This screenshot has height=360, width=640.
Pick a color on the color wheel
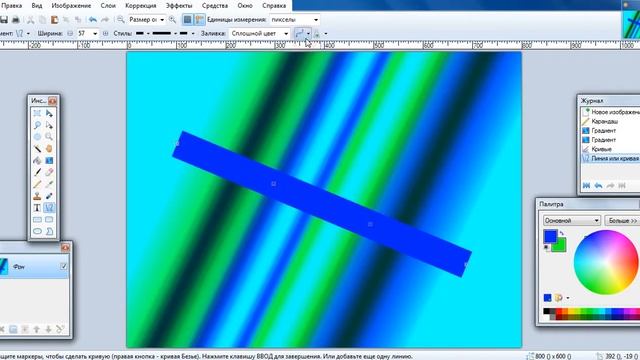[x=606, y=262]
